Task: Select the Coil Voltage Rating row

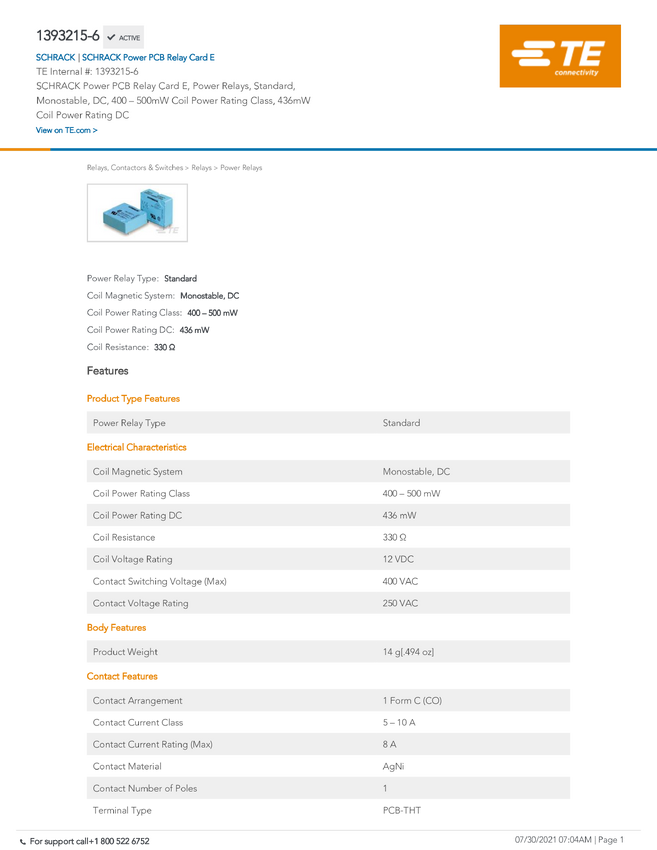Action: pos(328,559)
